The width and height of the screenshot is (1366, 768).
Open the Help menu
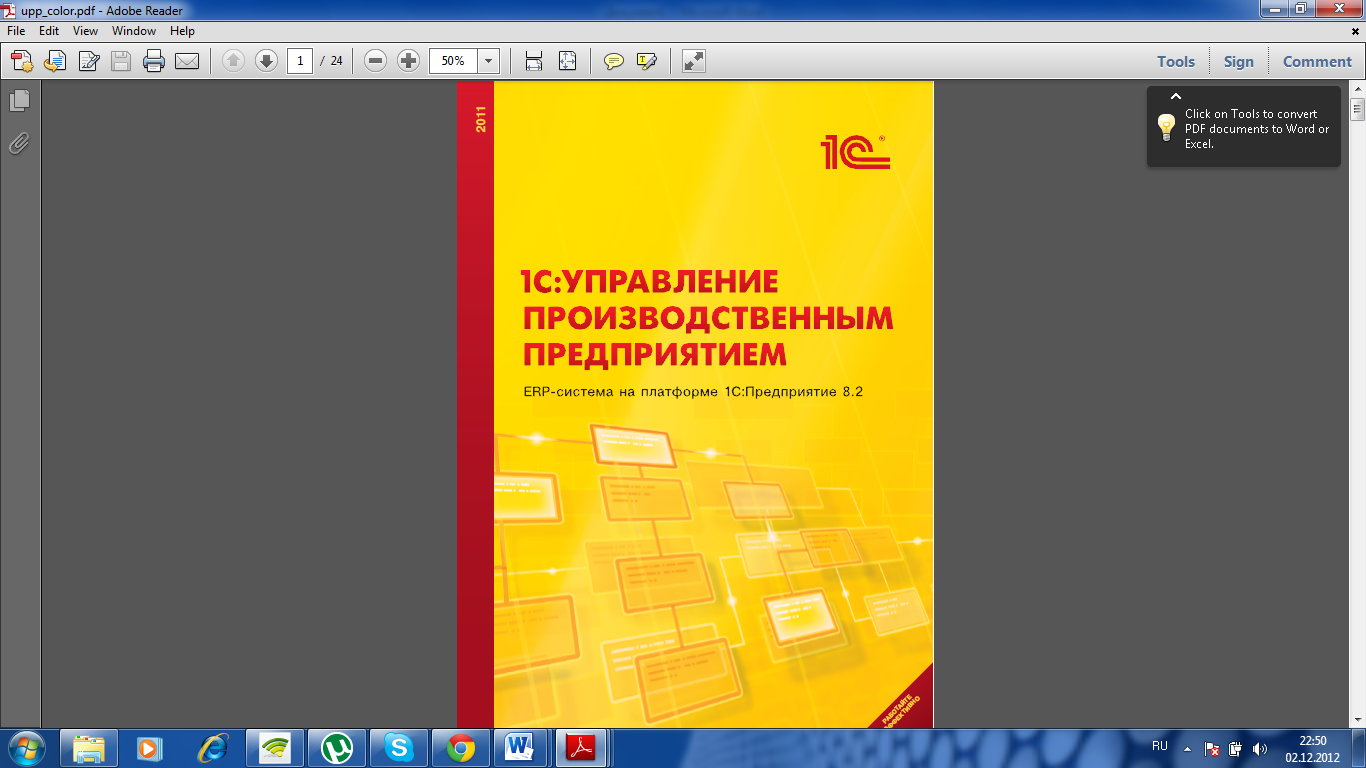click(182, 31)
